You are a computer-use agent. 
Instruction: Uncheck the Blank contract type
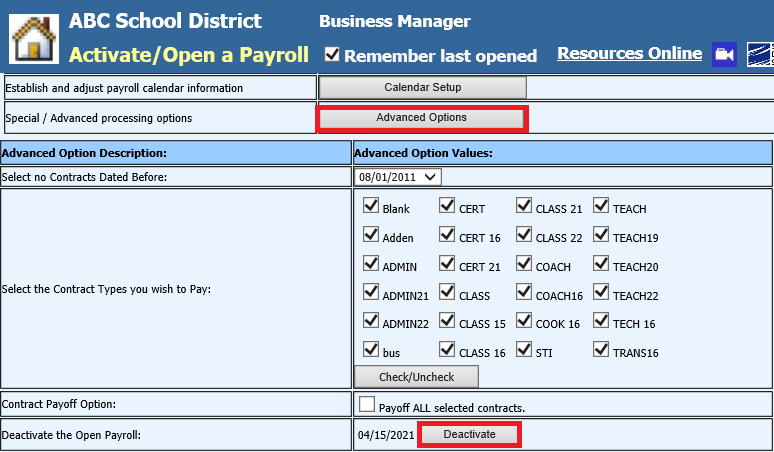[370, 206]
